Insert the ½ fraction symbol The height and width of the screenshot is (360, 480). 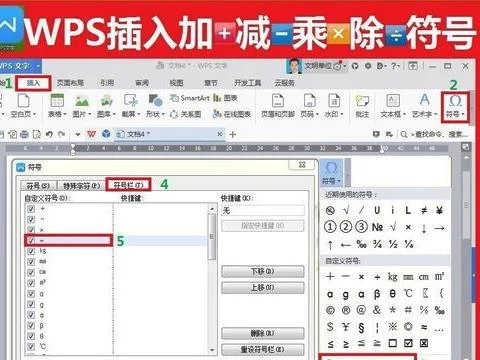tap(393, 244)
